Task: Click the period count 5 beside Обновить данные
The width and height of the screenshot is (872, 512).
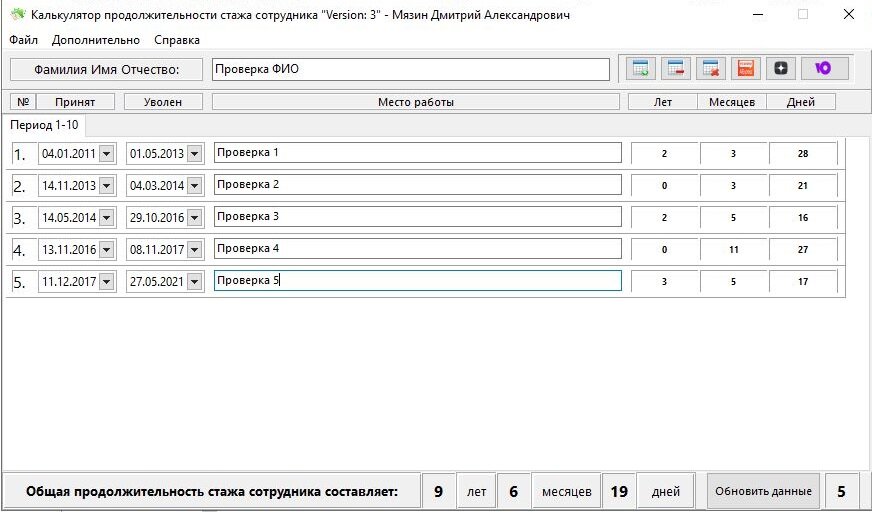Action: 841,491
